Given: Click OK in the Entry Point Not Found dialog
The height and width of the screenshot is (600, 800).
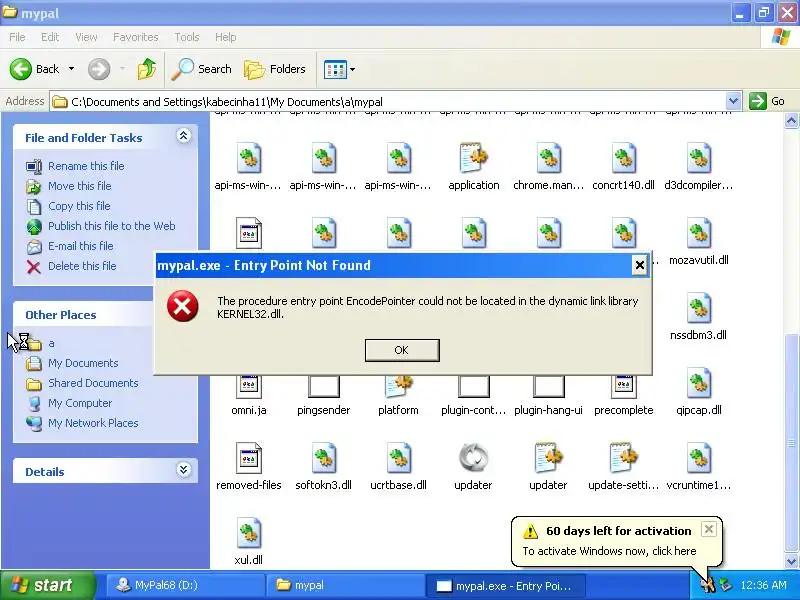Looking at the screenshot, I should [402, 350].
